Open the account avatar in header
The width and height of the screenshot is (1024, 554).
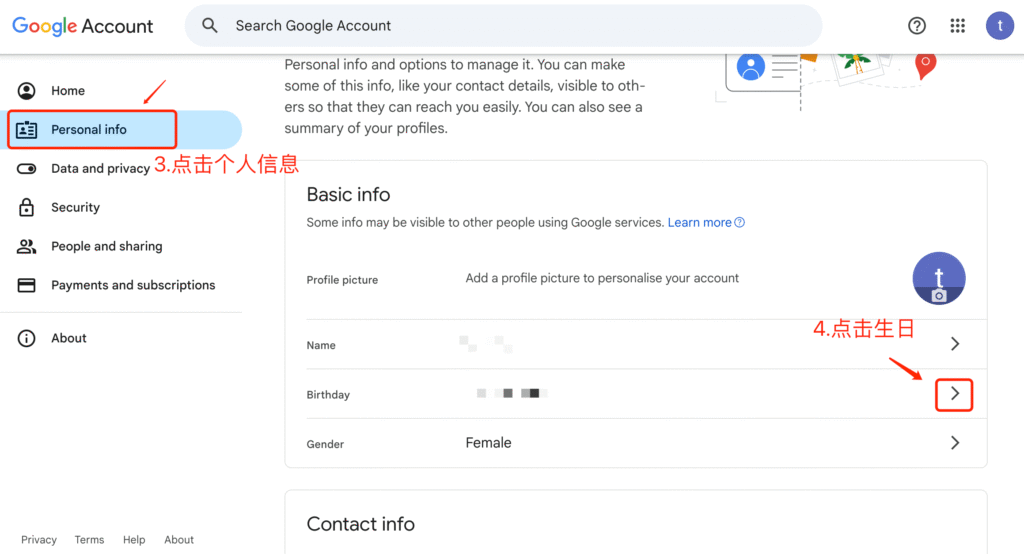pos(1000,25)
